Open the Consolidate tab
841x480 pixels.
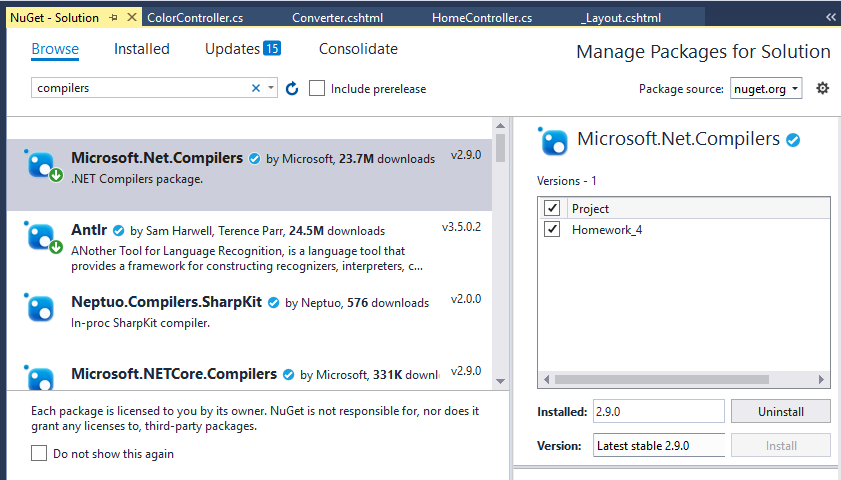click(x=358, y=49)
